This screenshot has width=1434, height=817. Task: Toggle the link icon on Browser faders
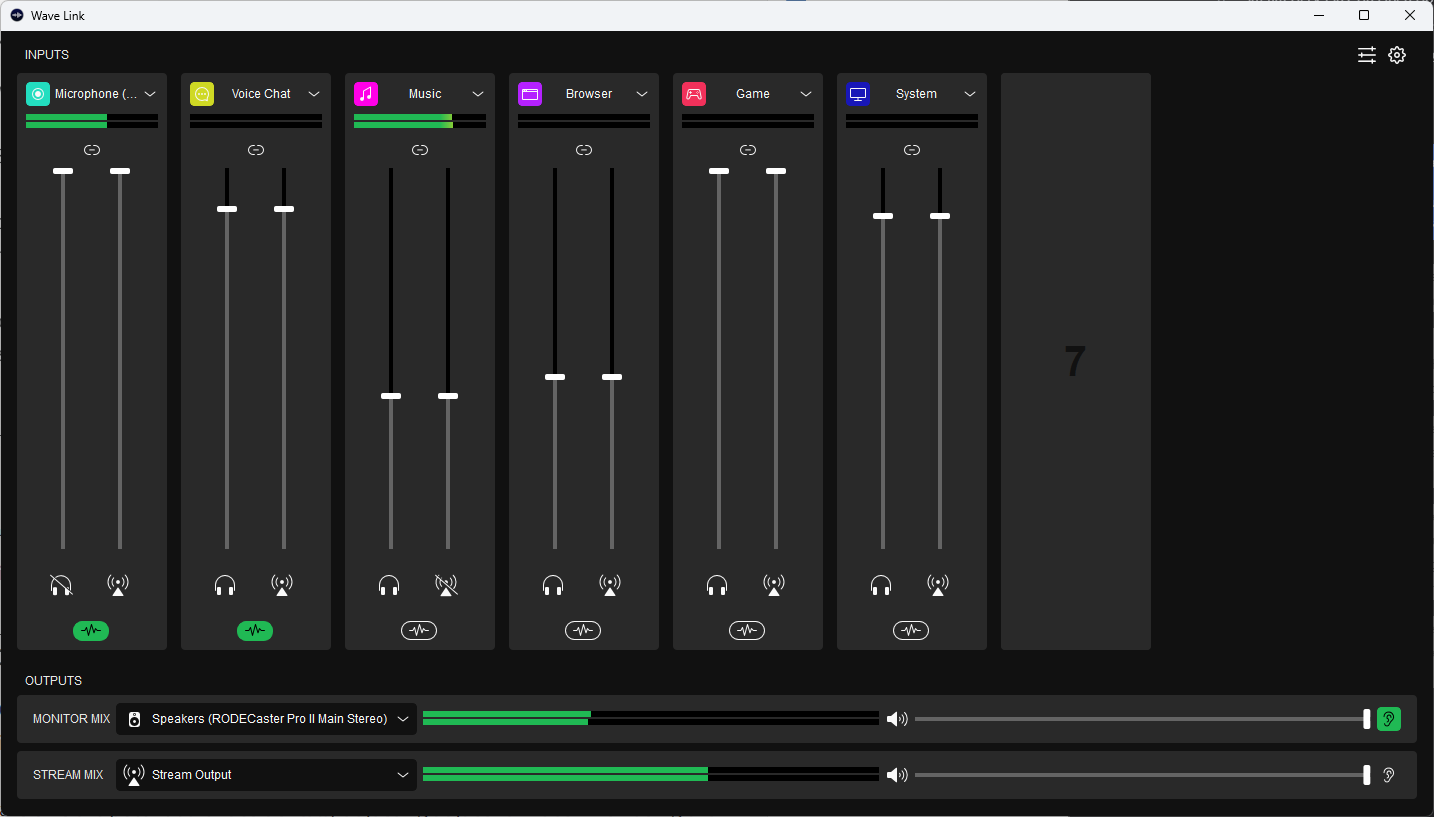tap(584, 150)
